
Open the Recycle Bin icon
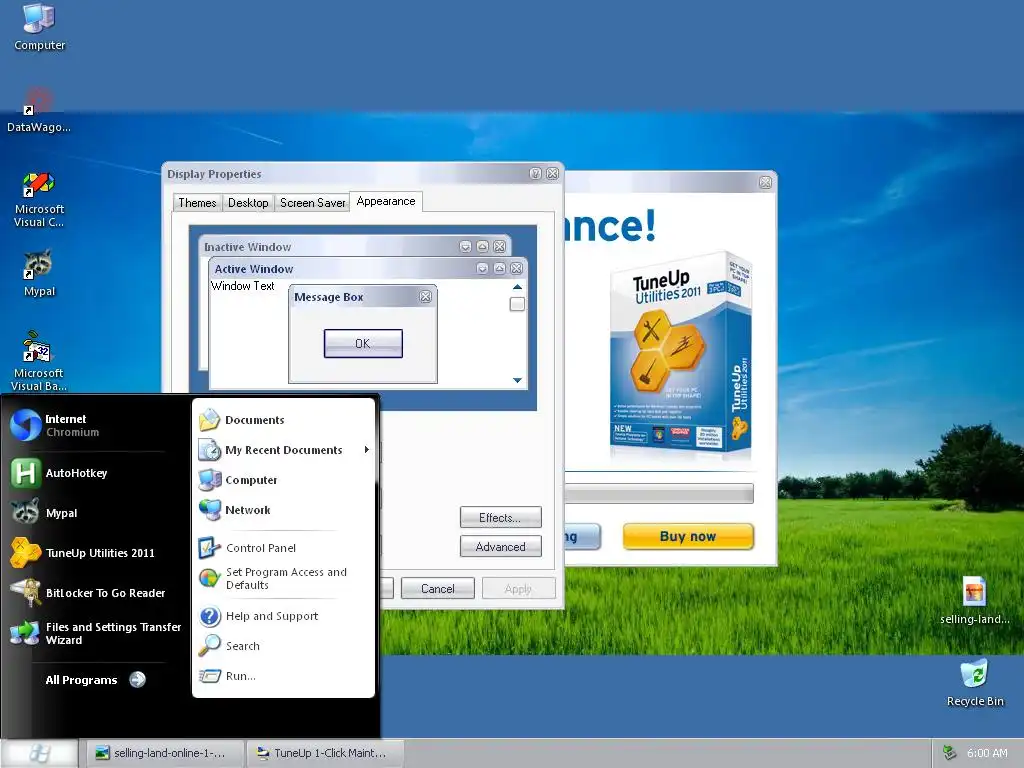tap(975, 683)
